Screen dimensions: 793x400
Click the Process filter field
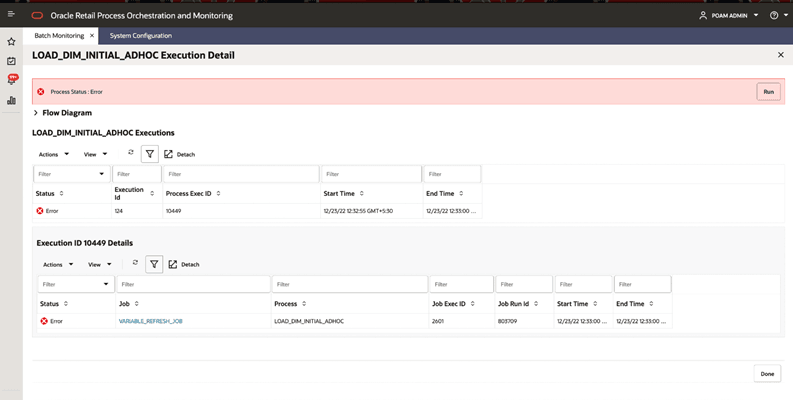coord(350,284)
